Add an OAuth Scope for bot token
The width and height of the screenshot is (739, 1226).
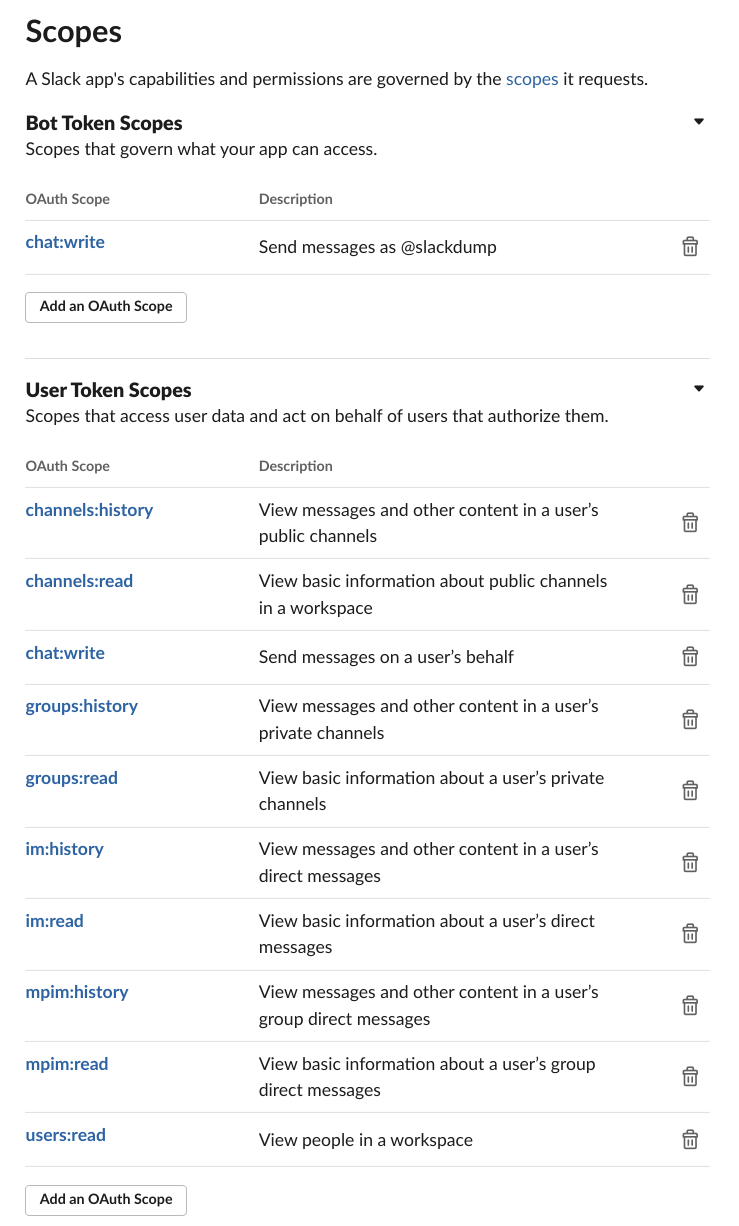[106, 306]
